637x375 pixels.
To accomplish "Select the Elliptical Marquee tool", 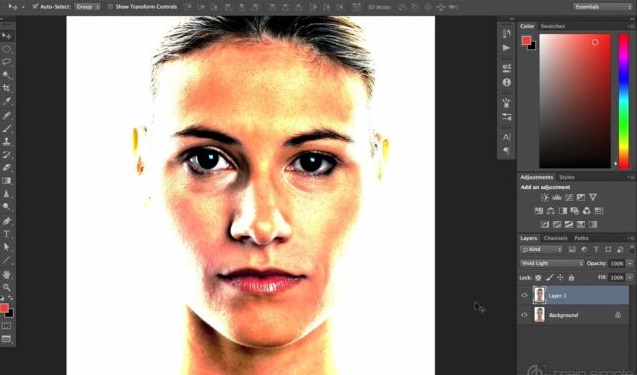I will (6, 49).
